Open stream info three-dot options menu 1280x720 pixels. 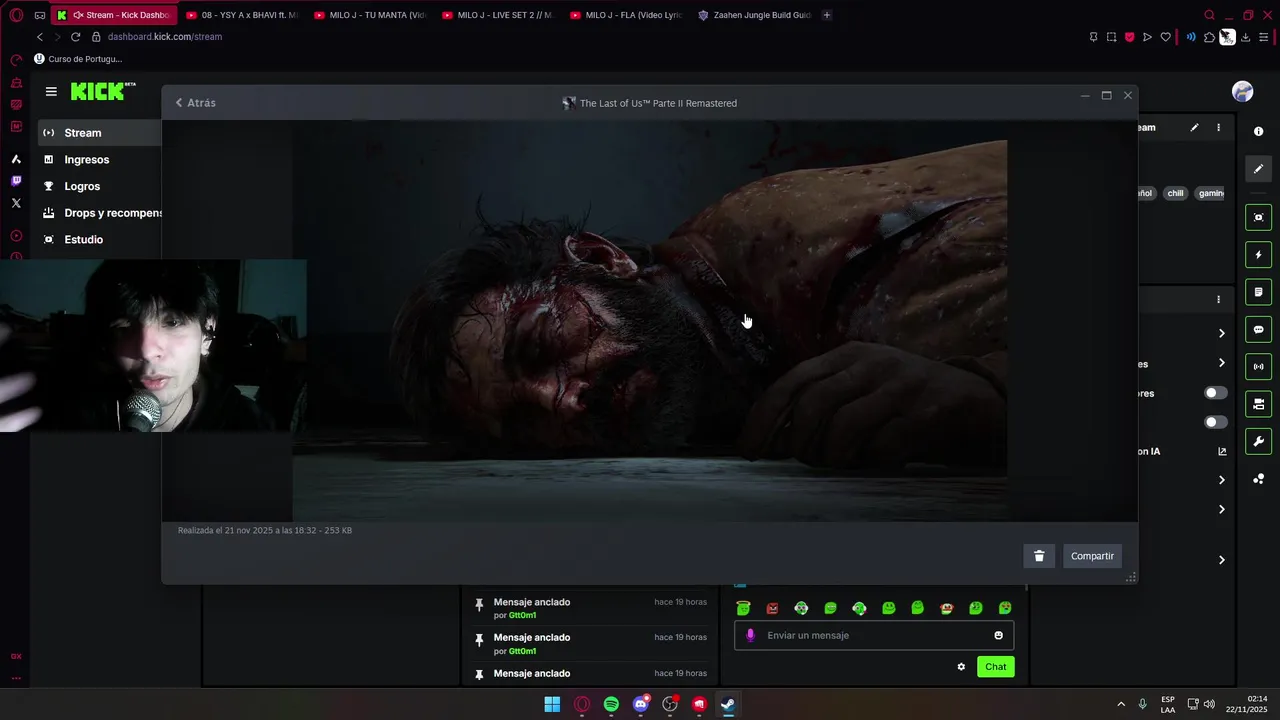pyautogui.click(x=1218, y=128)
